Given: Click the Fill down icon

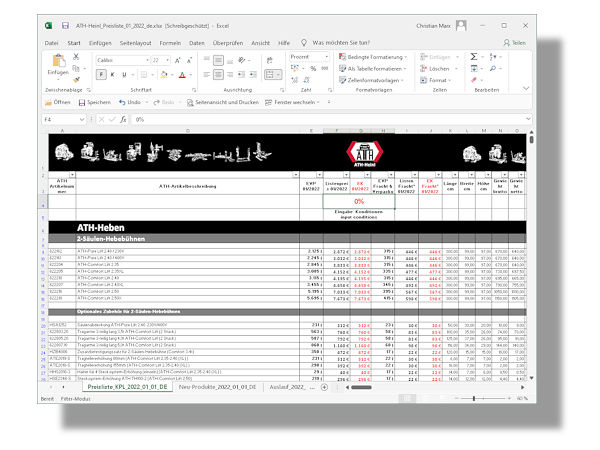Looking at the screenshot, I should pos(474,68).
